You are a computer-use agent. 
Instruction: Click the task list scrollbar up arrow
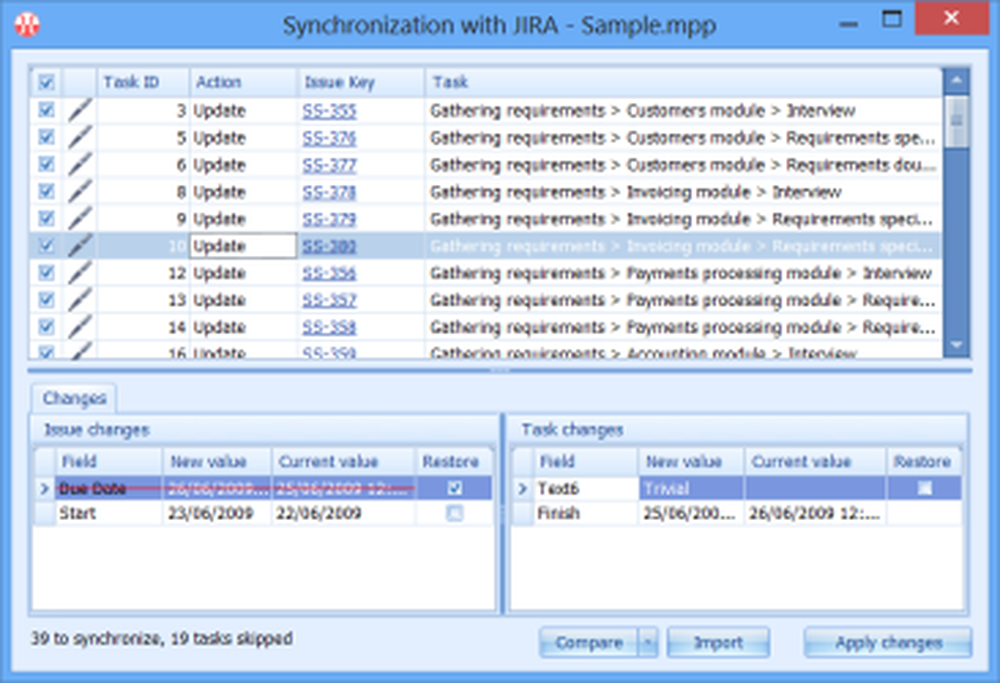coord(956,81)
